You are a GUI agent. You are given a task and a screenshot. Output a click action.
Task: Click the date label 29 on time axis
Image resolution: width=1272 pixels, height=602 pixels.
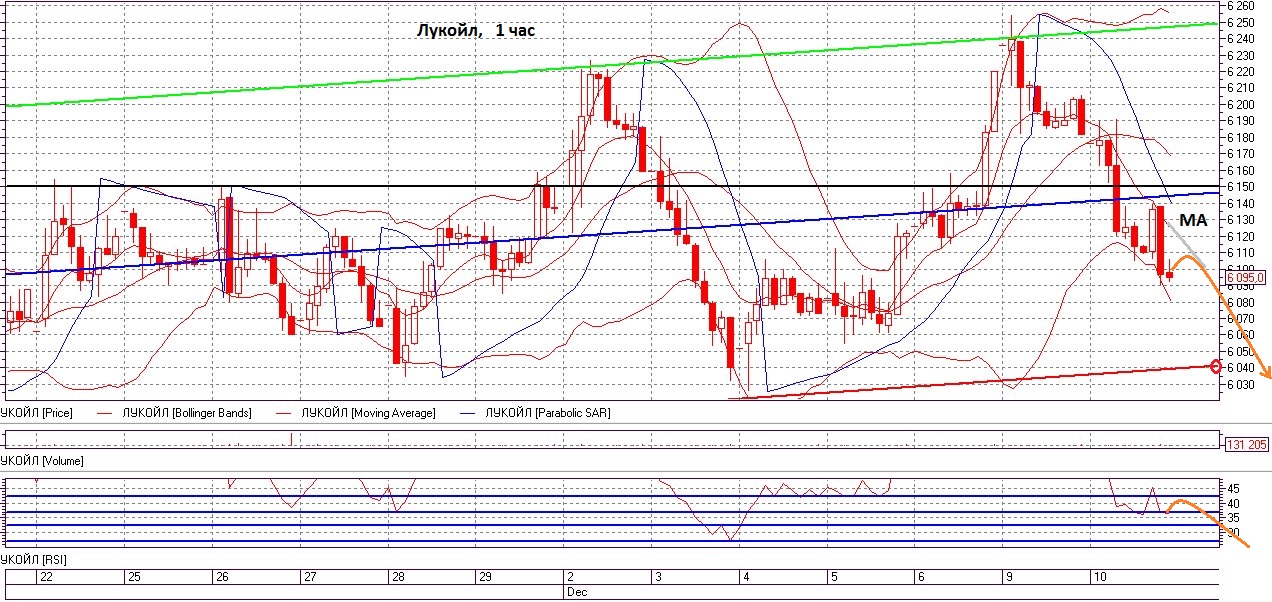pos(484,577)
